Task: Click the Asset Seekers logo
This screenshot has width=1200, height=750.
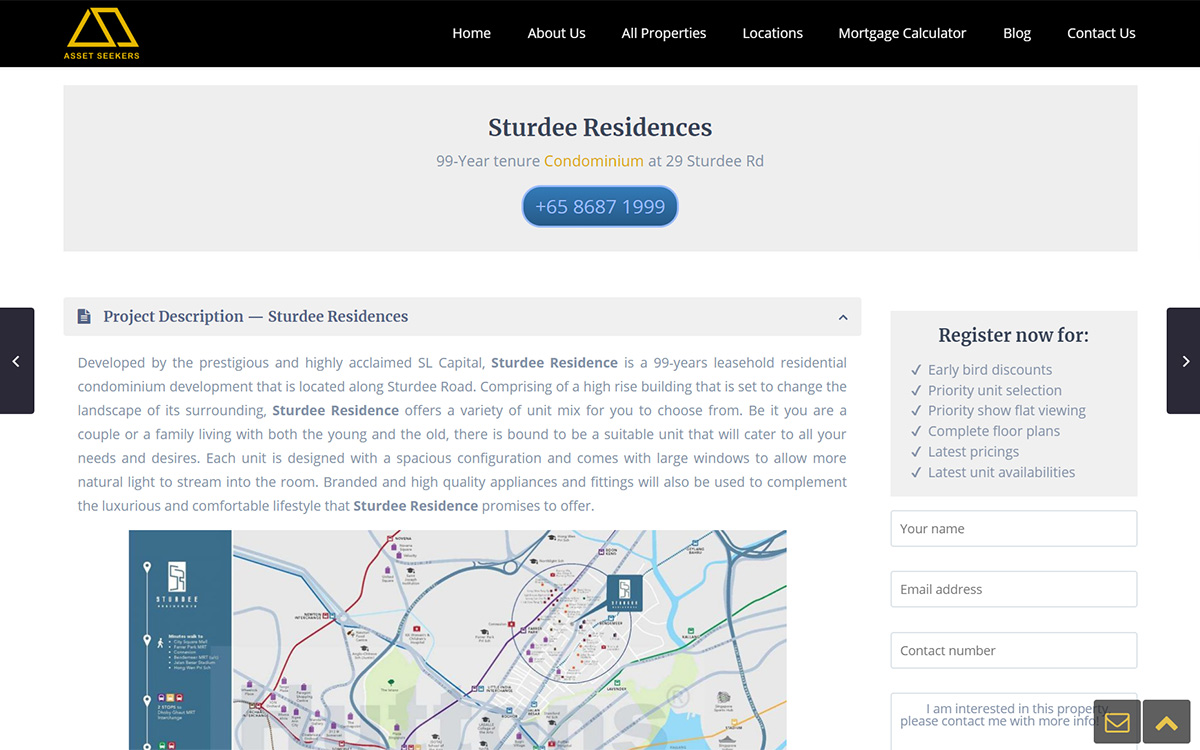Action: tap(102, 33)
